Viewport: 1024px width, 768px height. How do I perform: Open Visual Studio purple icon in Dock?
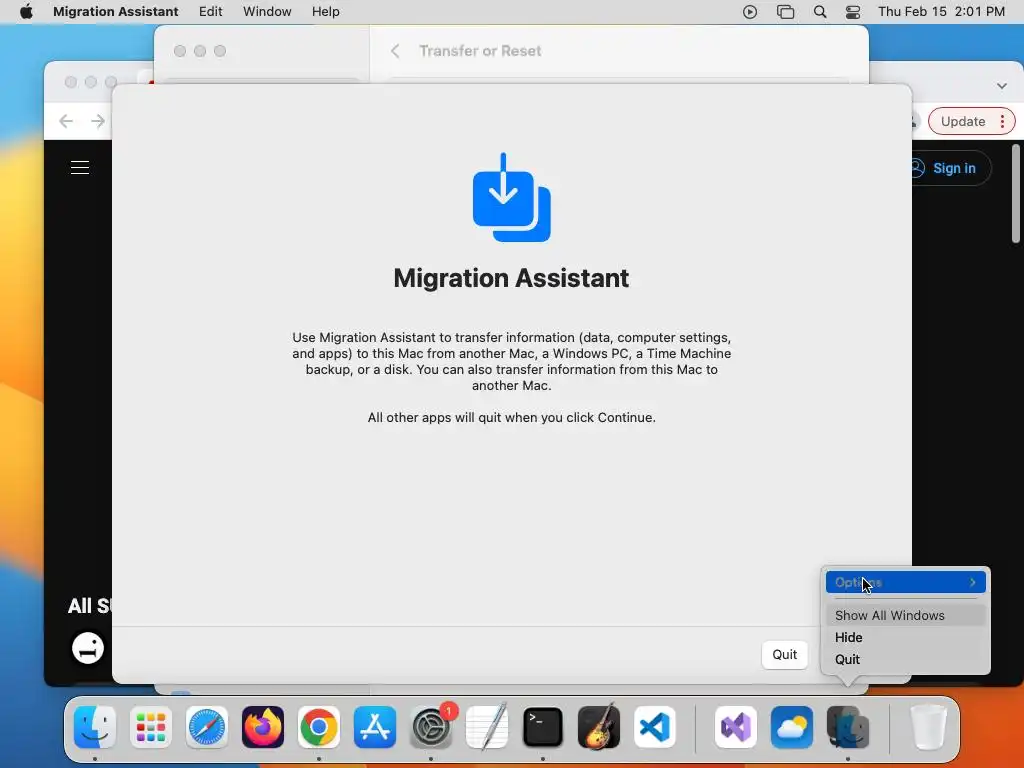point(736,727)
